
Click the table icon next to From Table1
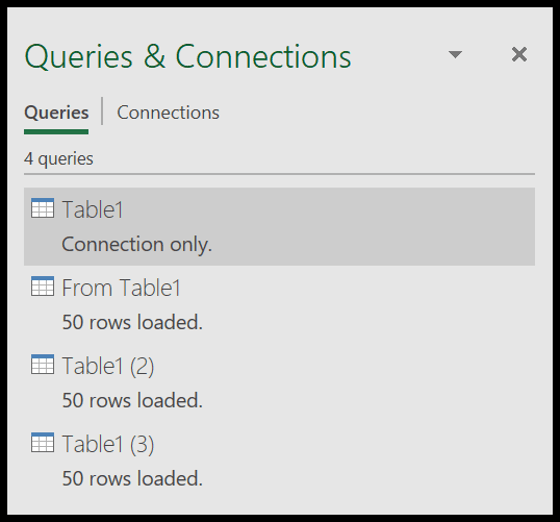42,286
